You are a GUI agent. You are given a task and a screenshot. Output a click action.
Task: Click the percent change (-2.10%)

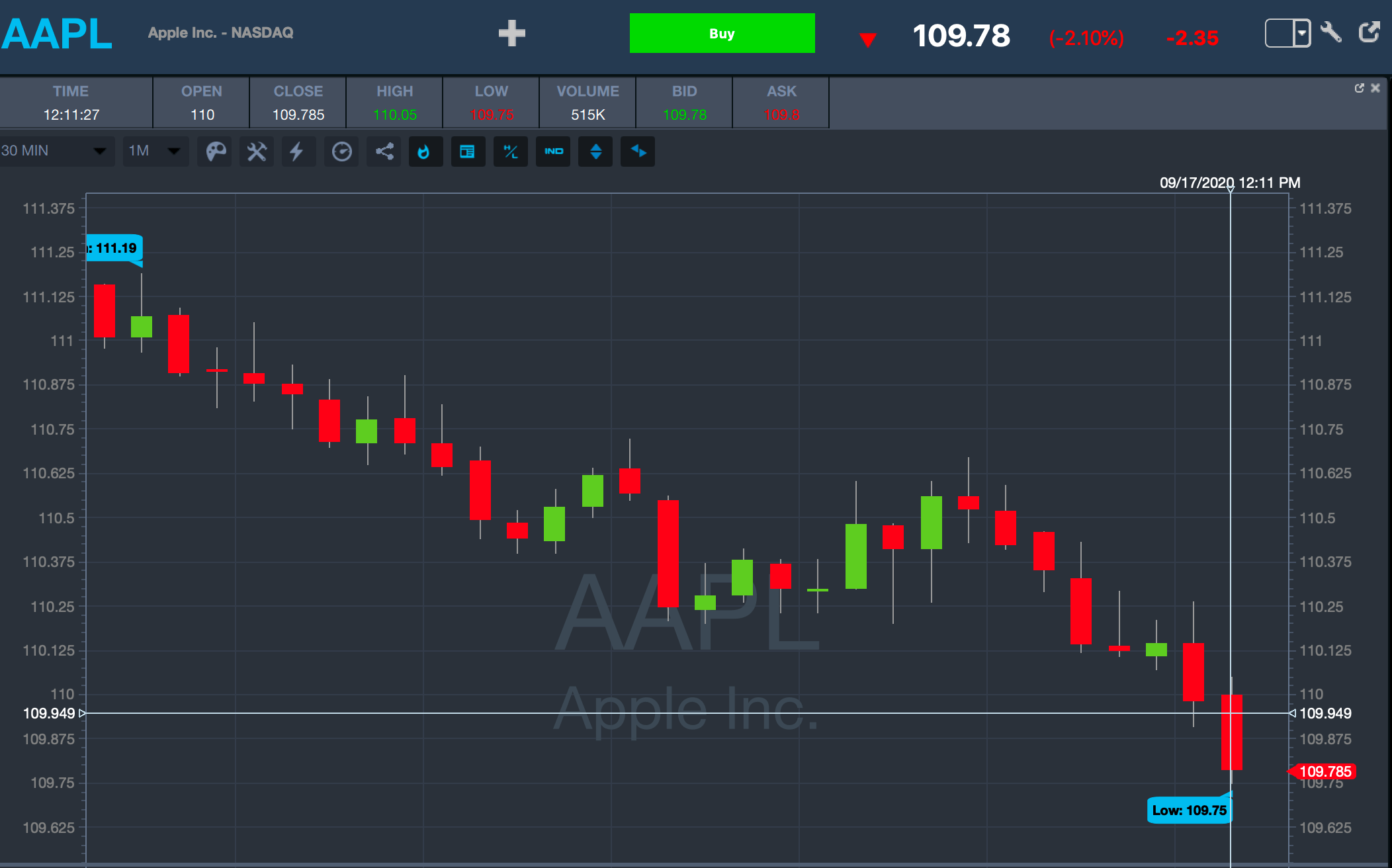1086,38
